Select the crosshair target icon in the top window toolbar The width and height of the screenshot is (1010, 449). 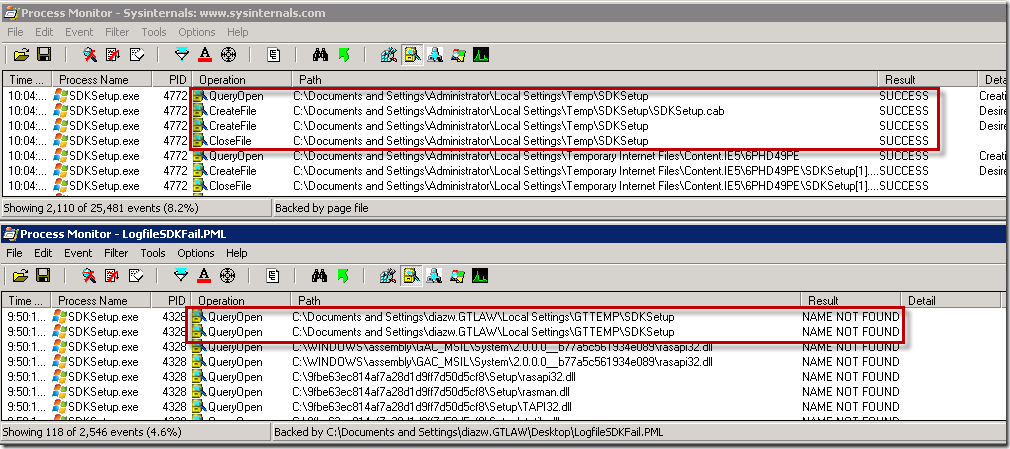click(228, 54)
